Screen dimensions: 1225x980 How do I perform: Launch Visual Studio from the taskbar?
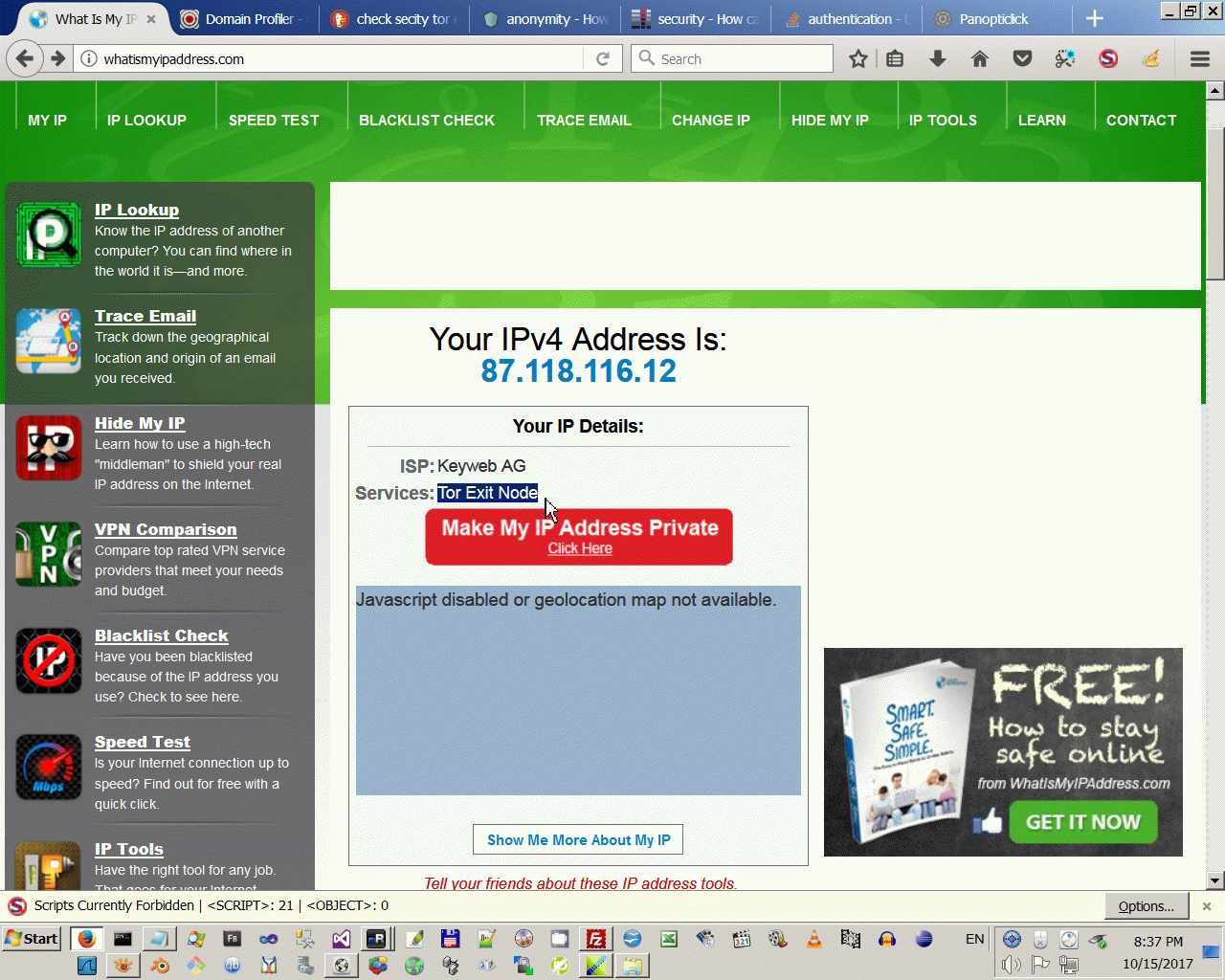click(341, 939)
